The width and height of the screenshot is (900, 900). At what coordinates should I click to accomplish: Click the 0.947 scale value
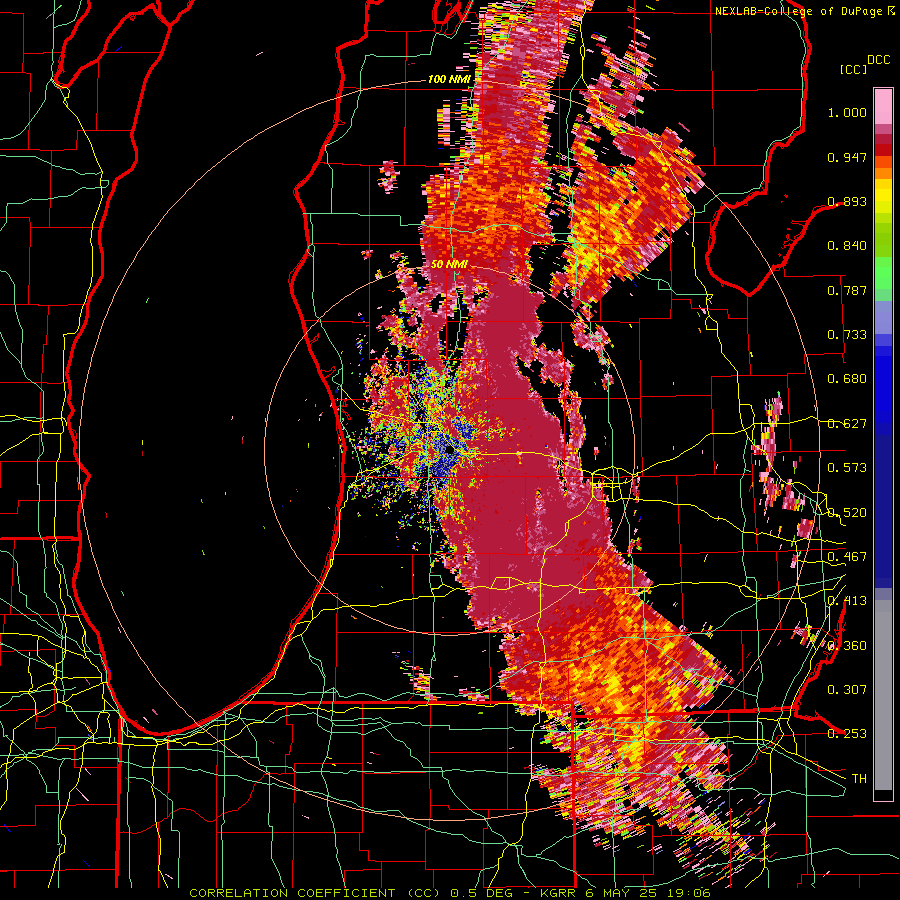point(847,157)
